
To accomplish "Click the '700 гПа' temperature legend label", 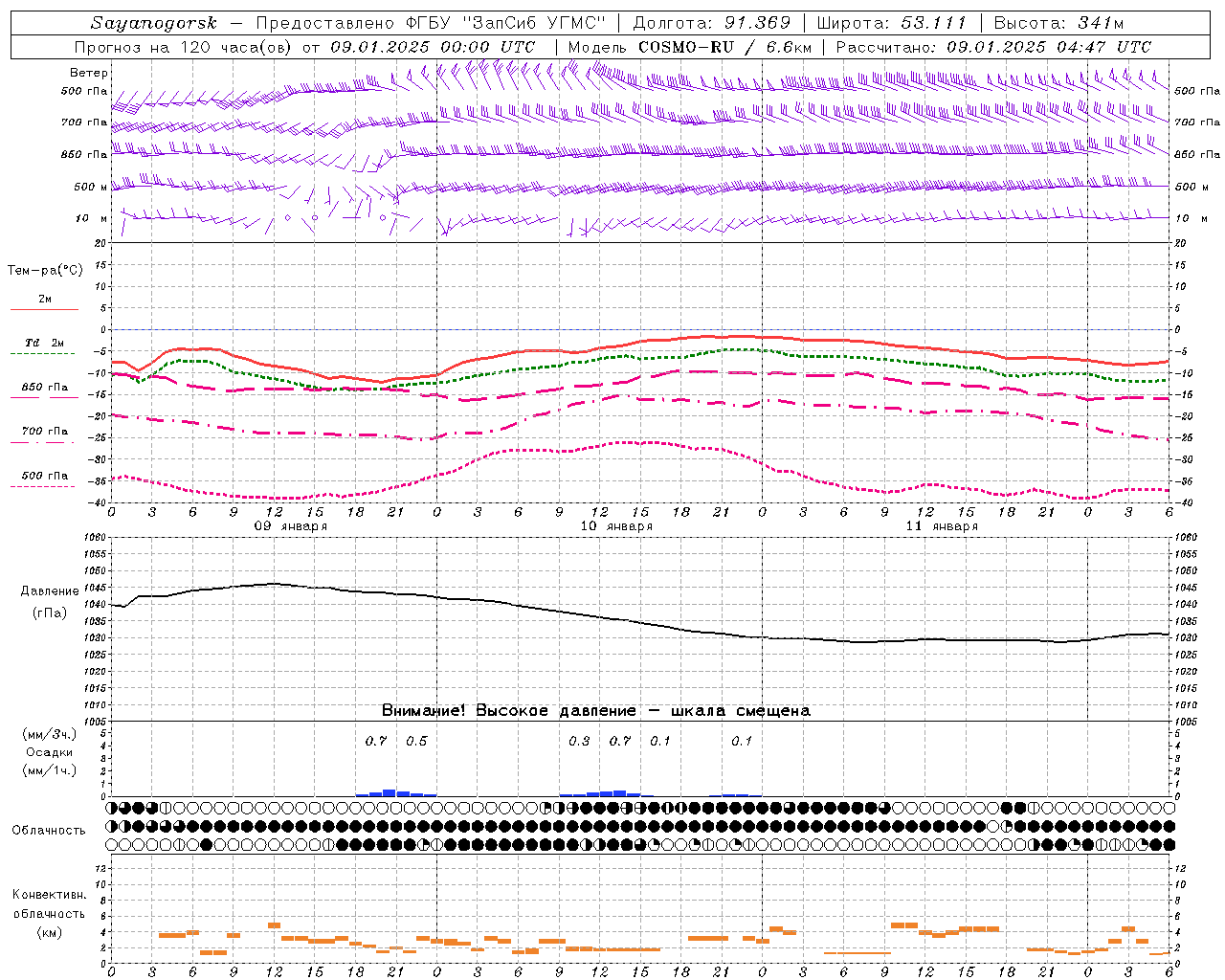I will 45,432.
